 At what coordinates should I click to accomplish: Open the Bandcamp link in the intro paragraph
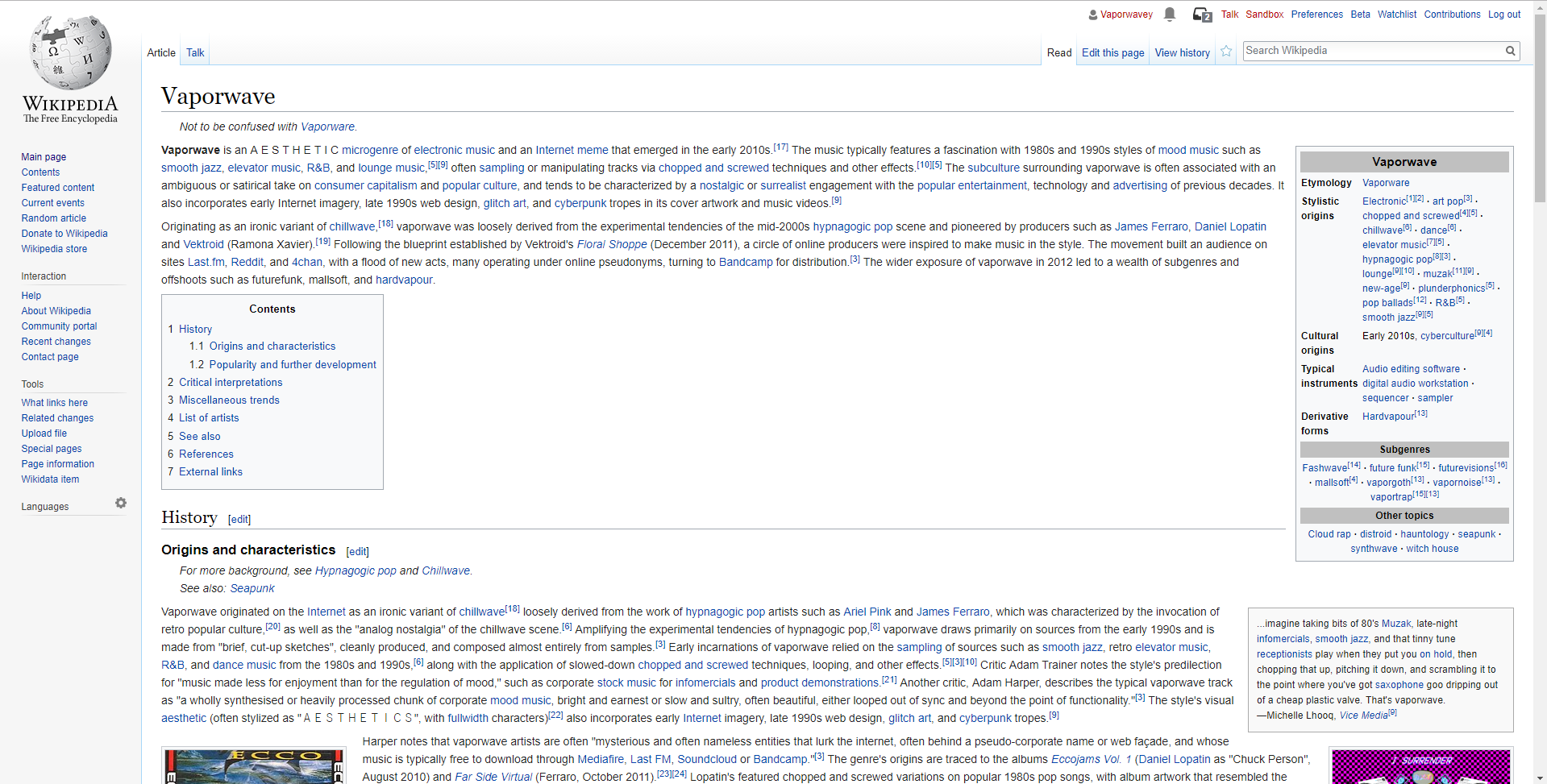[x=746, y=263]
